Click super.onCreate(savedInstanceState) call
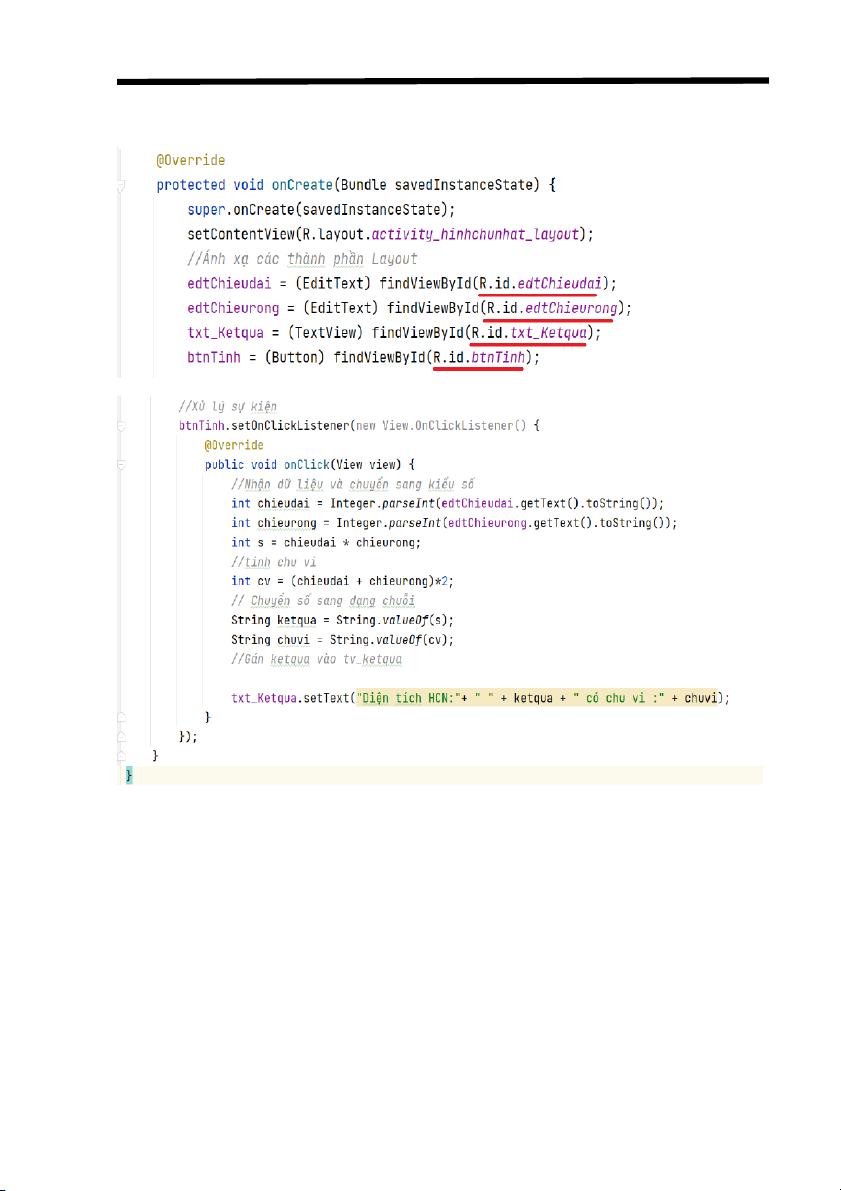Image resolution: width=841 pixels, height=1191 pixels. pyautogui.click(x=321, y=210)
